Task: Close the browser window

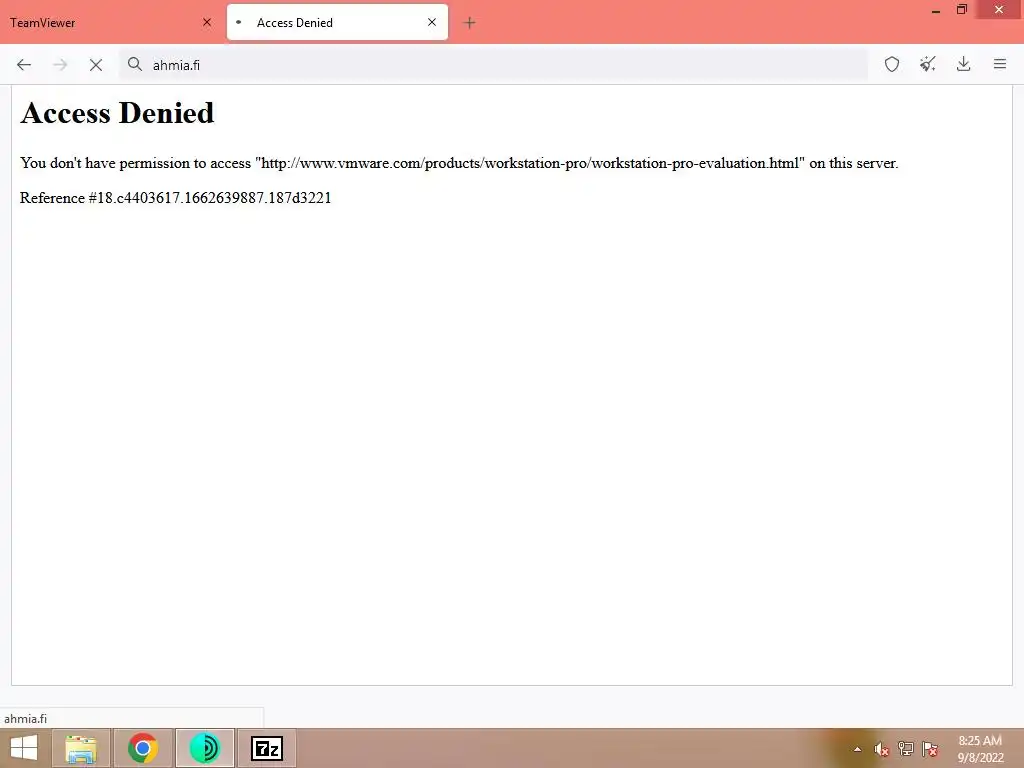Action: coord(999,9)
